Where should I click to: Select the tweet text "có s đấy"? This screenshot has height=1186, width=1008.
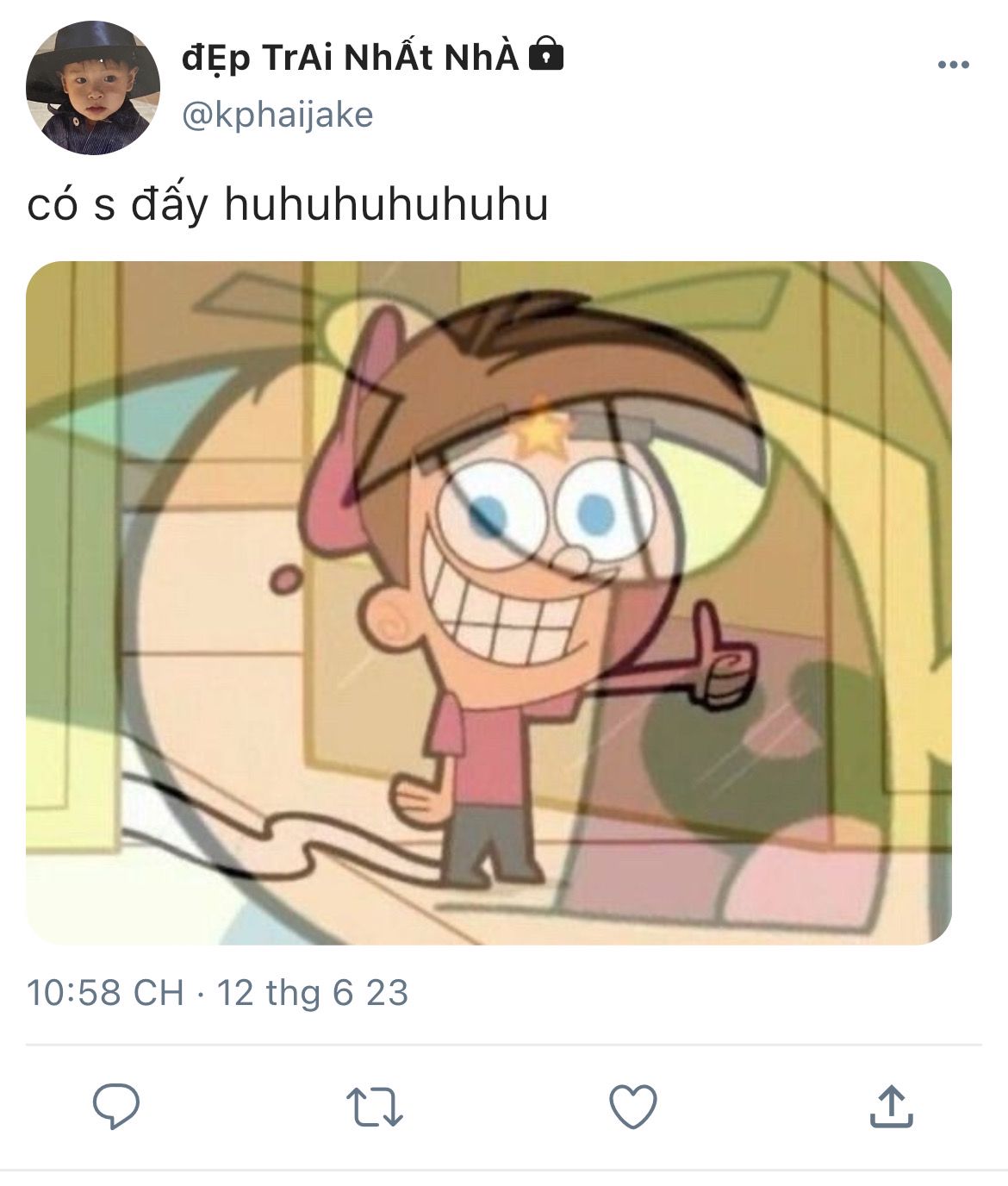tap(117, 205)
